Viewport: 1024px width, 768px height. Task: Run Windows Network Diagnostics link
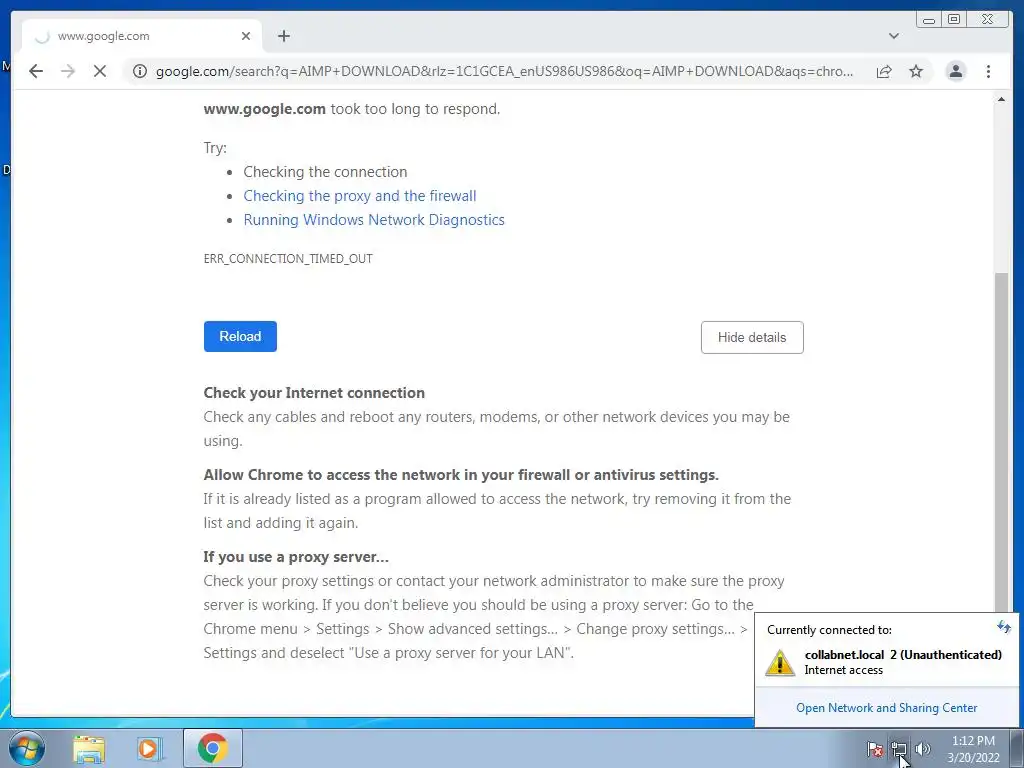374,220
